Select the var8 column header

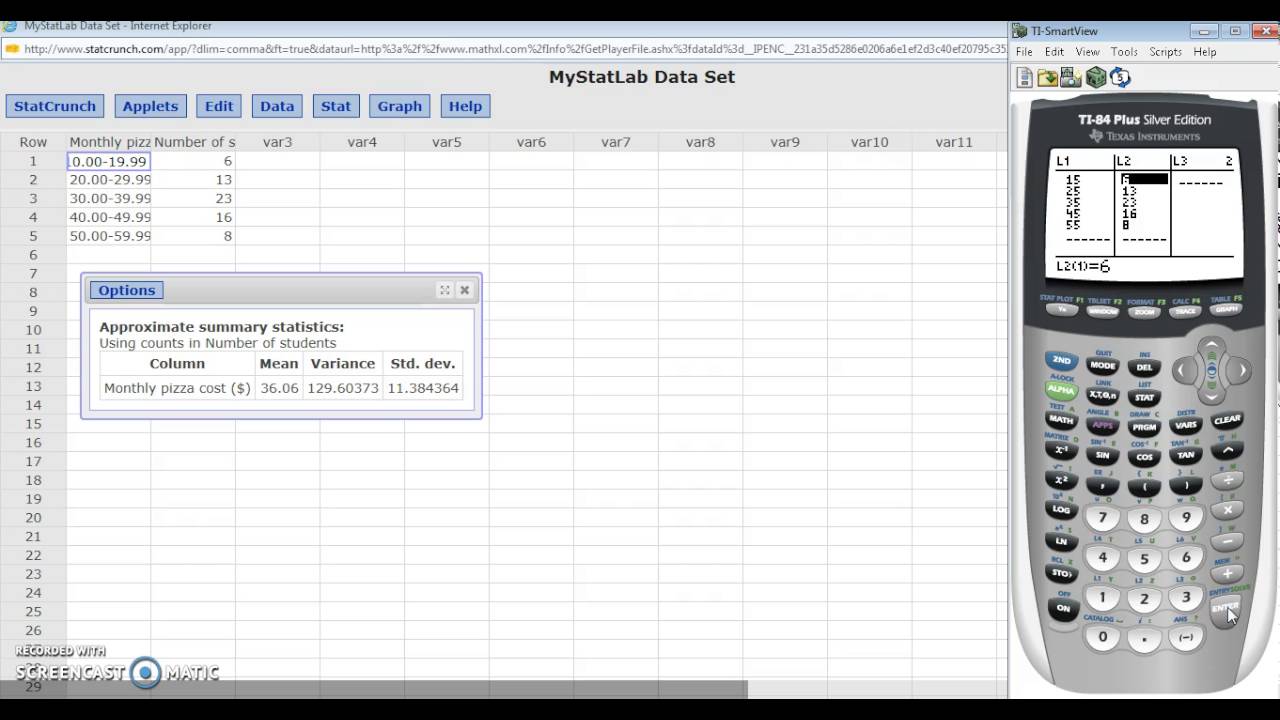point(701,142)
